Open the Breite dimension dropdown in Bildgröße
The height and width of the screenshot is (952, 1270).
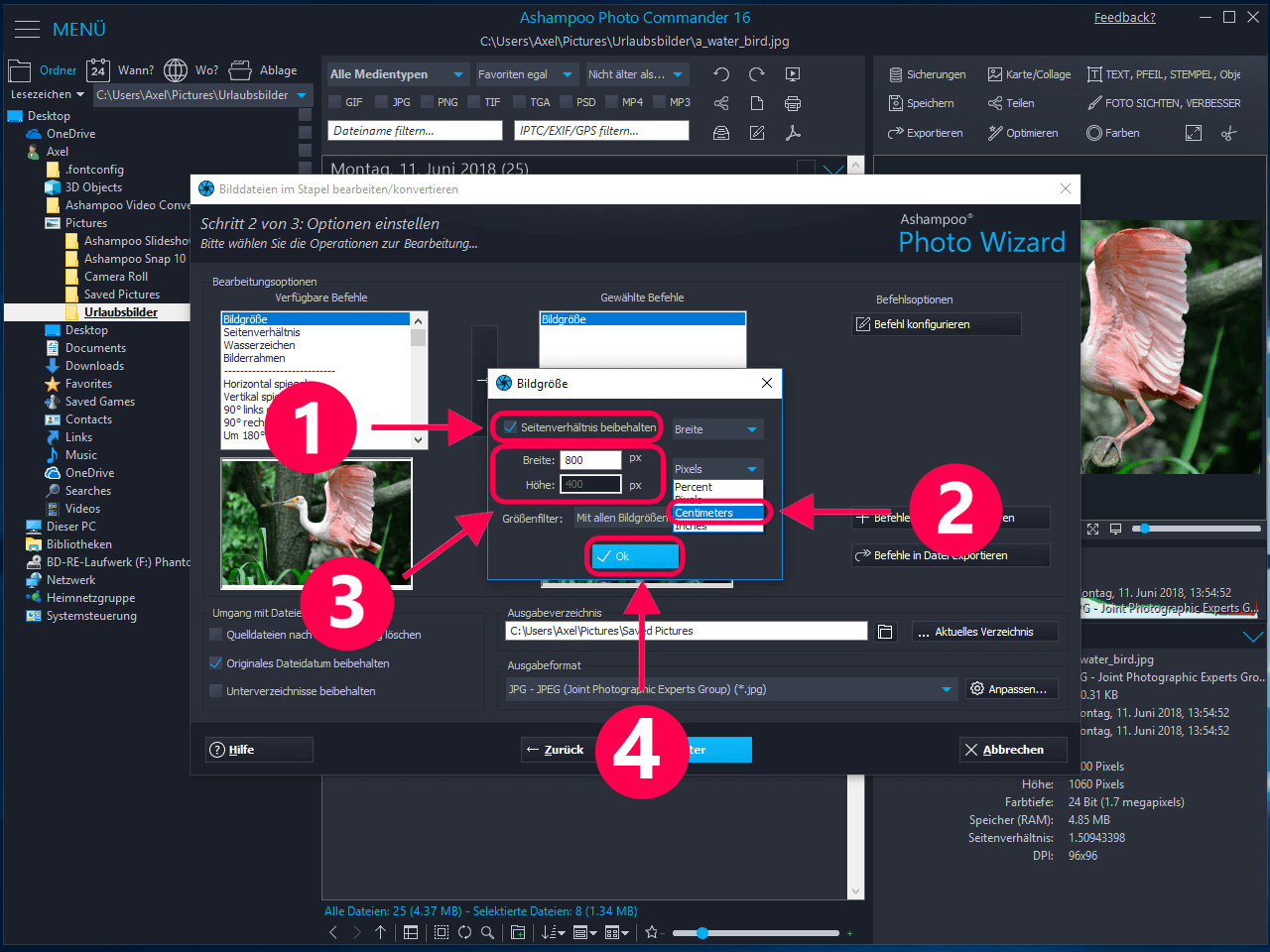pos(717,429)
